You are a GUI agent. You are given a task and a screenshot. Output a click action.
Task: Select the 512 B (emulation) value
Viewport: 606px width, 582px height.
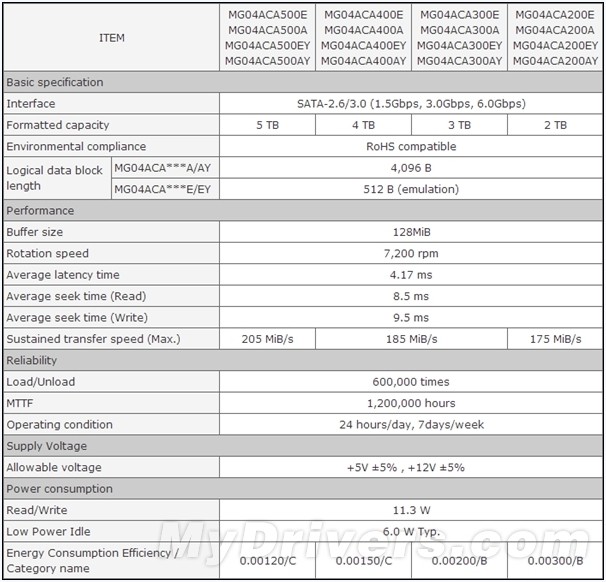coord(411,189)
